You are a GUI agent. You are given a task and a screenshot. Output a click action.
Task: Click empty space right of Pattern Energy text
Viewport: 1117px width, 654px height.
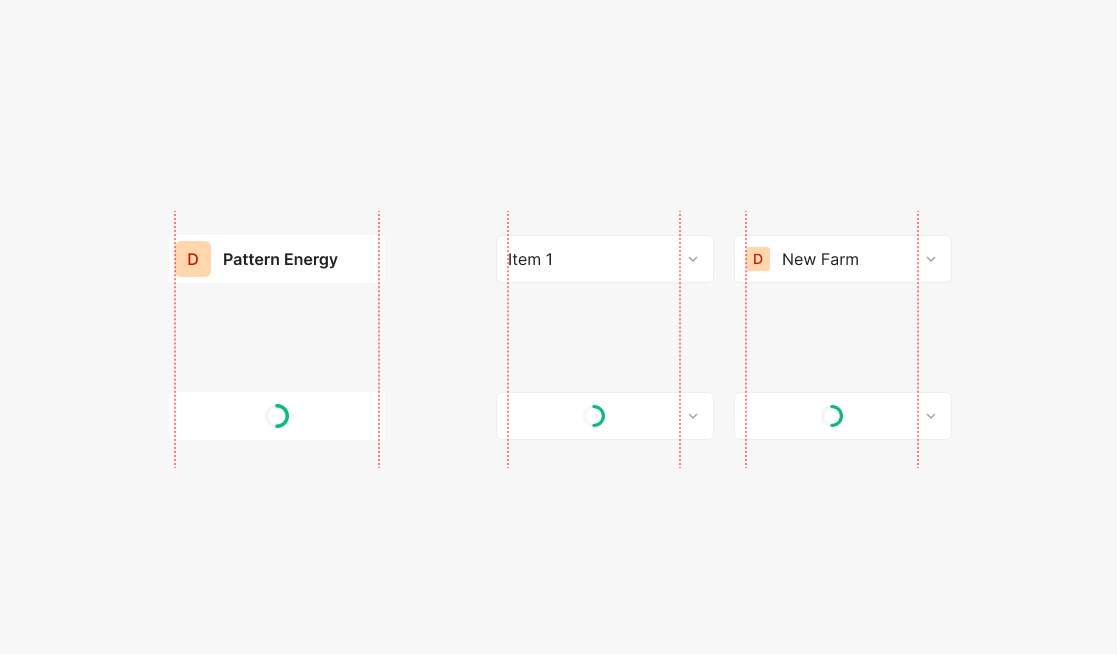coord(358,259)
